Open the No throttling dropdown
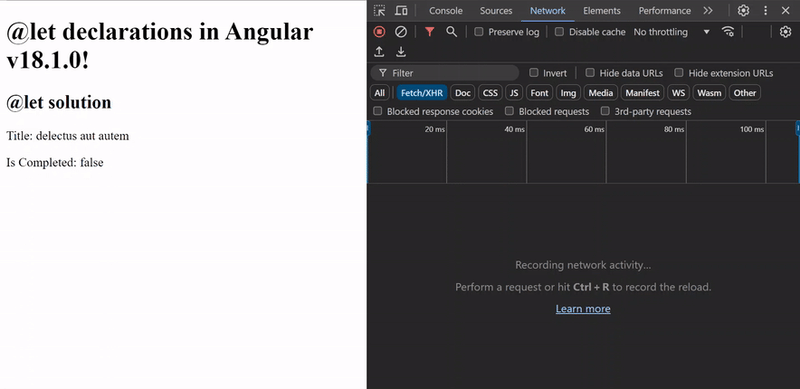 pyautogui.click(x=671, y=32)
